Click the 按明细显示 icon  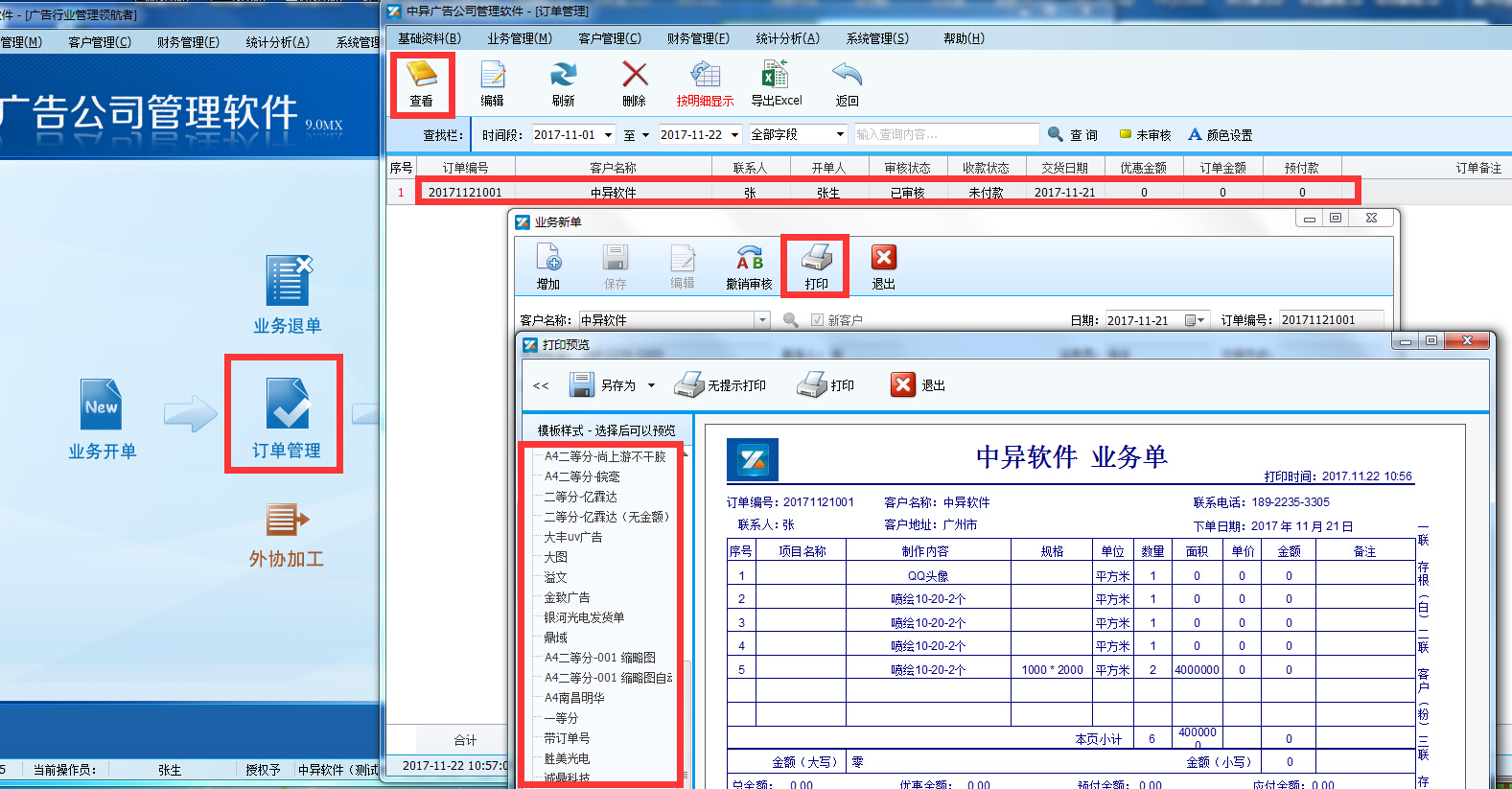tap(705, 75)
